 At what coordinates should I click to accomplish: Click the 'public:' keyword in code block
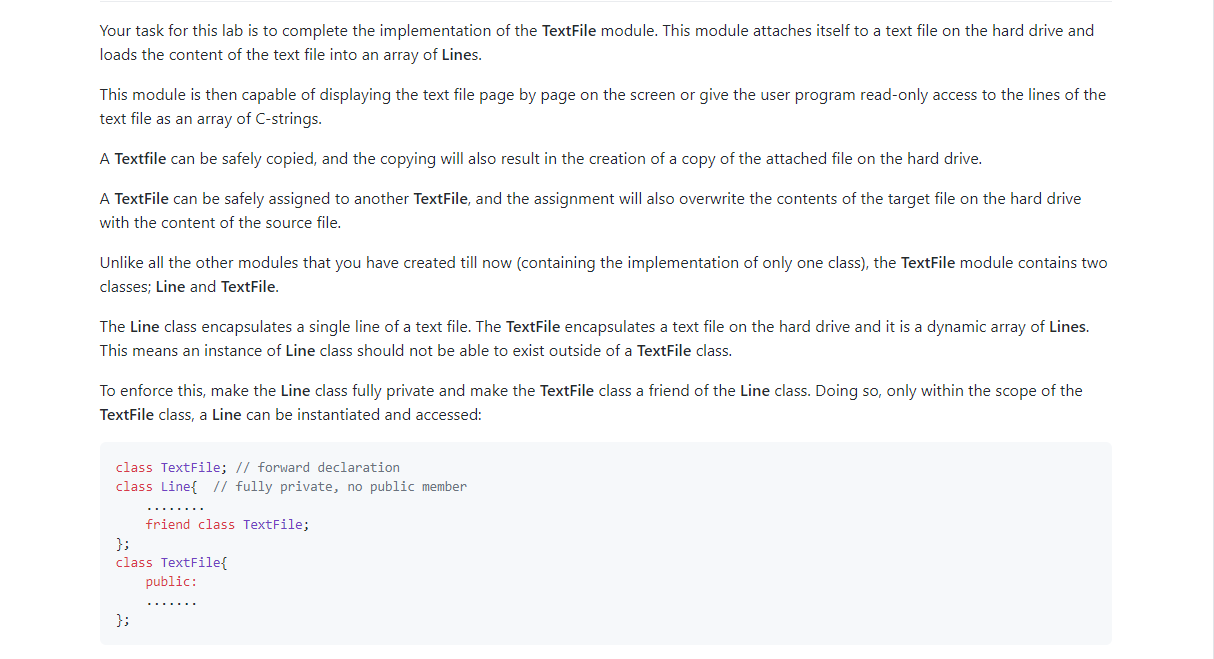tap(172, 582)
